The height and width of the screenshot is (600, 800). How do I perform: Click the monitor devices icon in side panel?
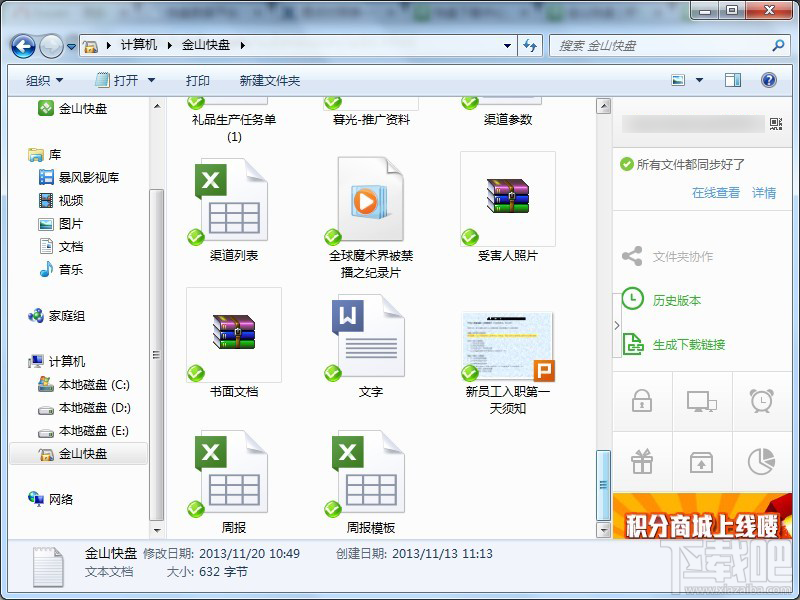702,401
